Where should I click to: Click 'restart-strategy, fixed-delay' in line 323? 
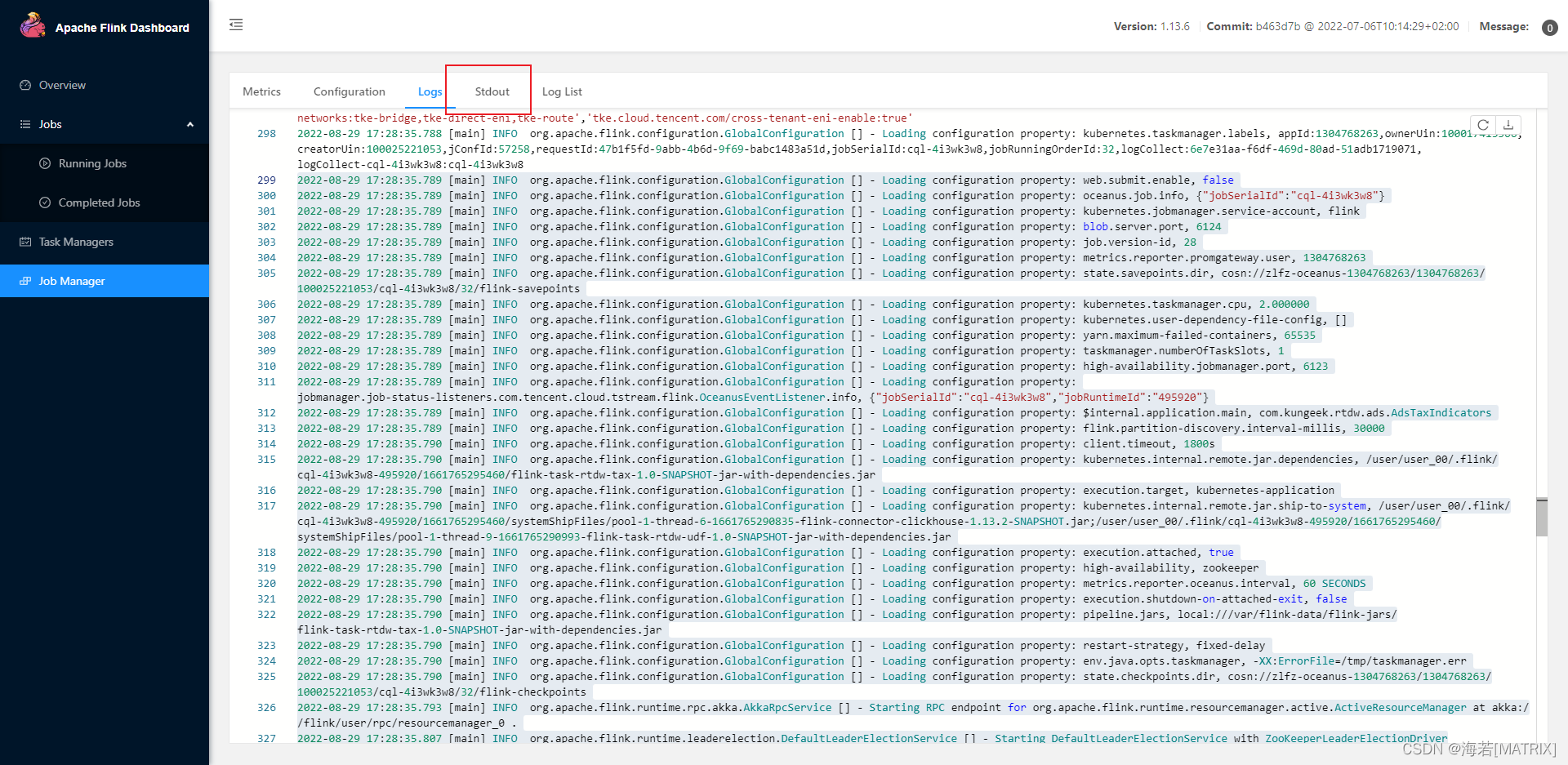click(x=1174, y=645)
